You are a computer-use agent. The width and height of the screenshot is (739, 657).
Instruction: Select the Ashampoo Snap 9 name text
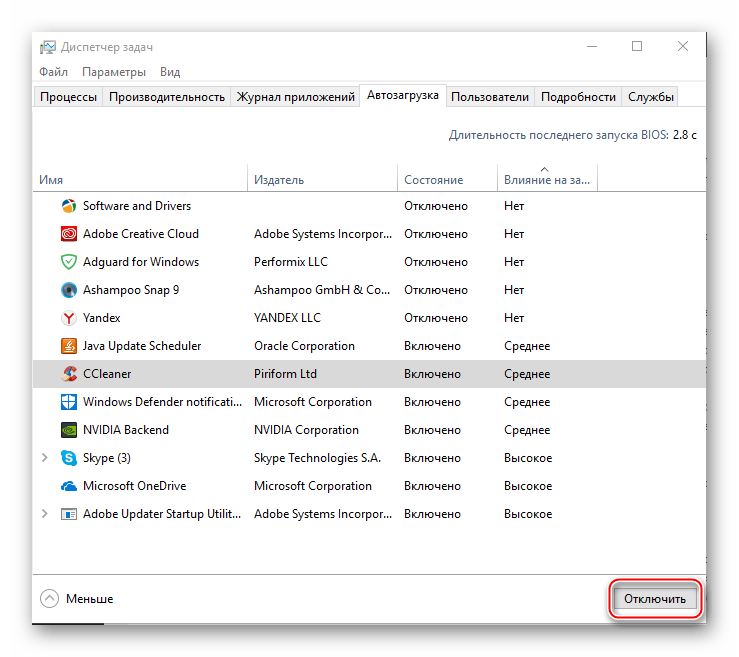(x=131, y=290)
